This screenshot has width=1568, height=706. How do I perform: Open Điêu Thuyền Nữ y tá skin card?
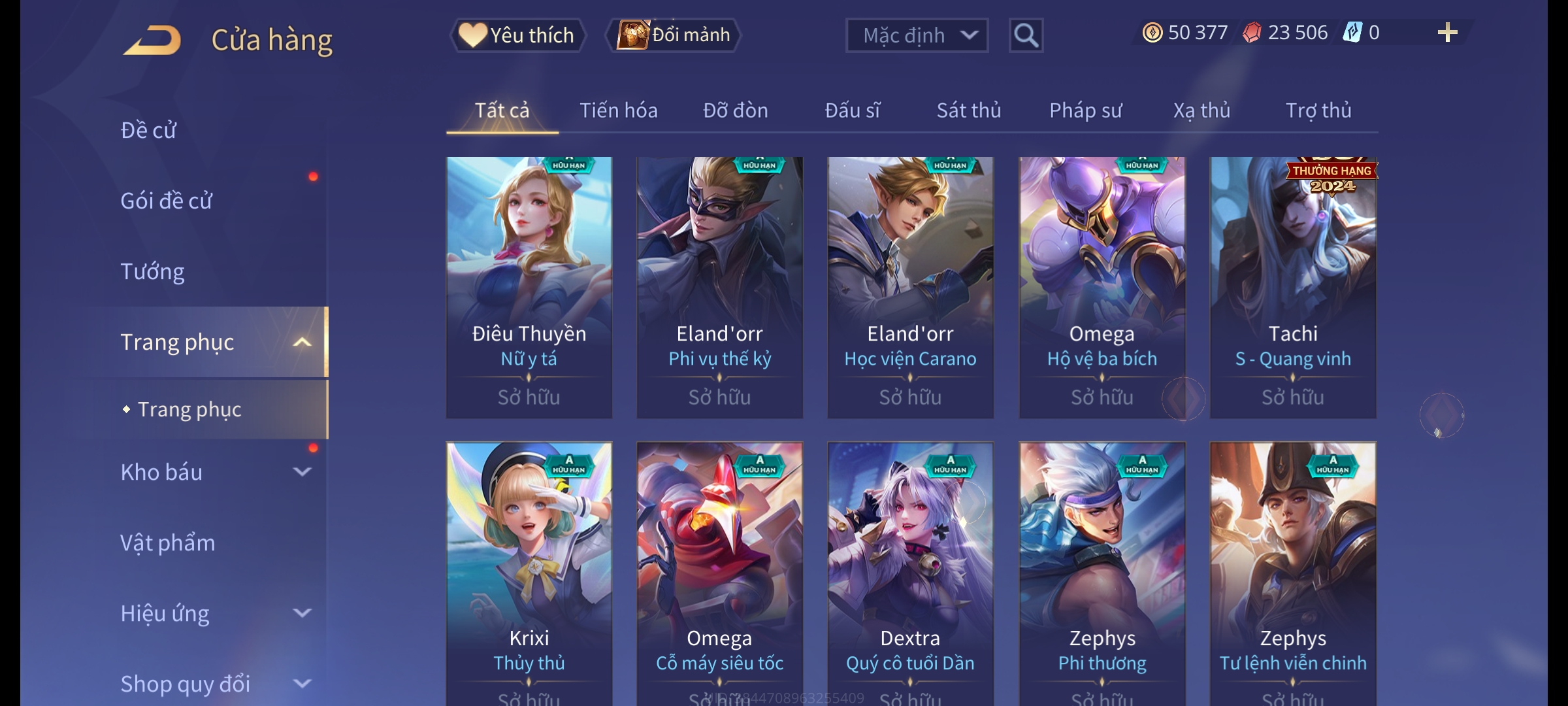tap(529, 287)
